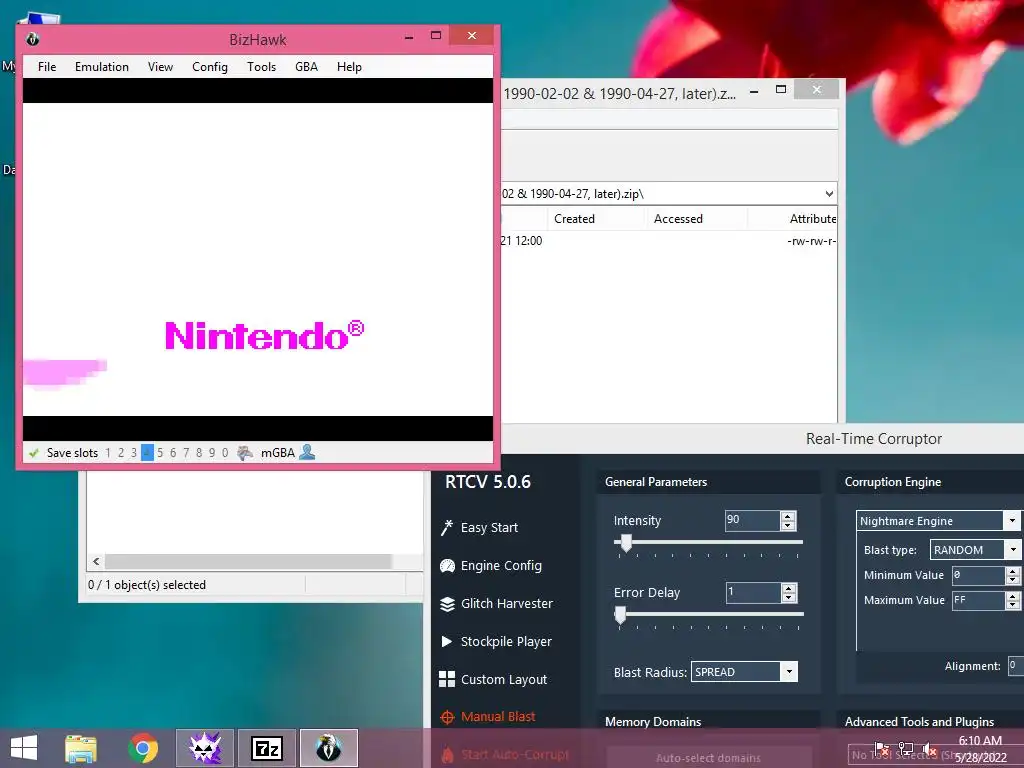Screen dimensions: 1024x768
Task: Click the Maximum Value field showing FF
Action: coord(978,600)
